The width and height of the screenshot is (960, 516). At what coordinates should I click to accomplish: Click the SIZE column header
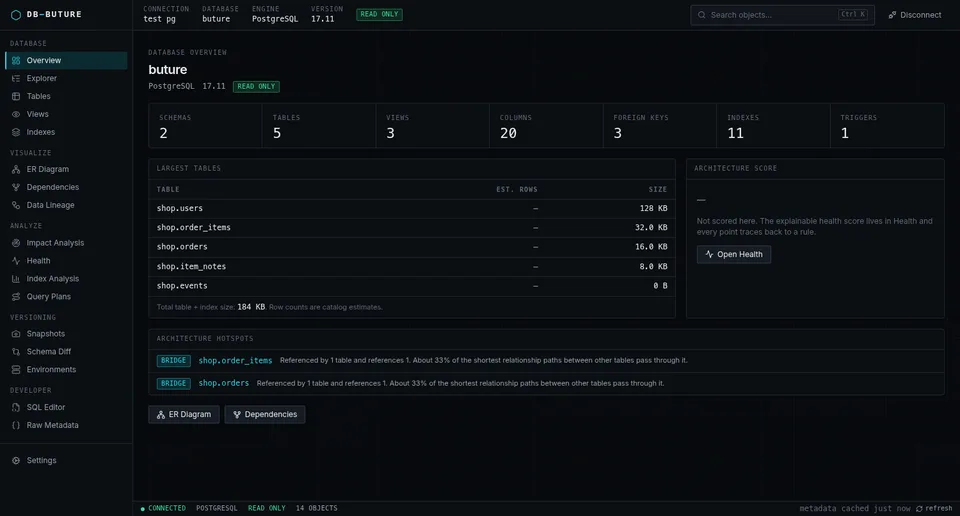(x=658, y=190)
